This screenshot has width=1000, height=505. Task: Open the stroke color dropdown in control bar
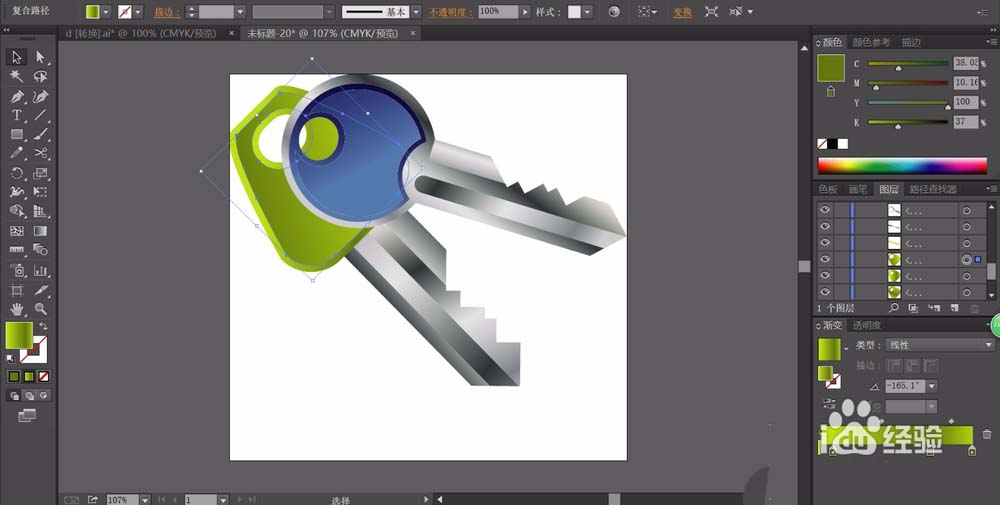[138, 12]
